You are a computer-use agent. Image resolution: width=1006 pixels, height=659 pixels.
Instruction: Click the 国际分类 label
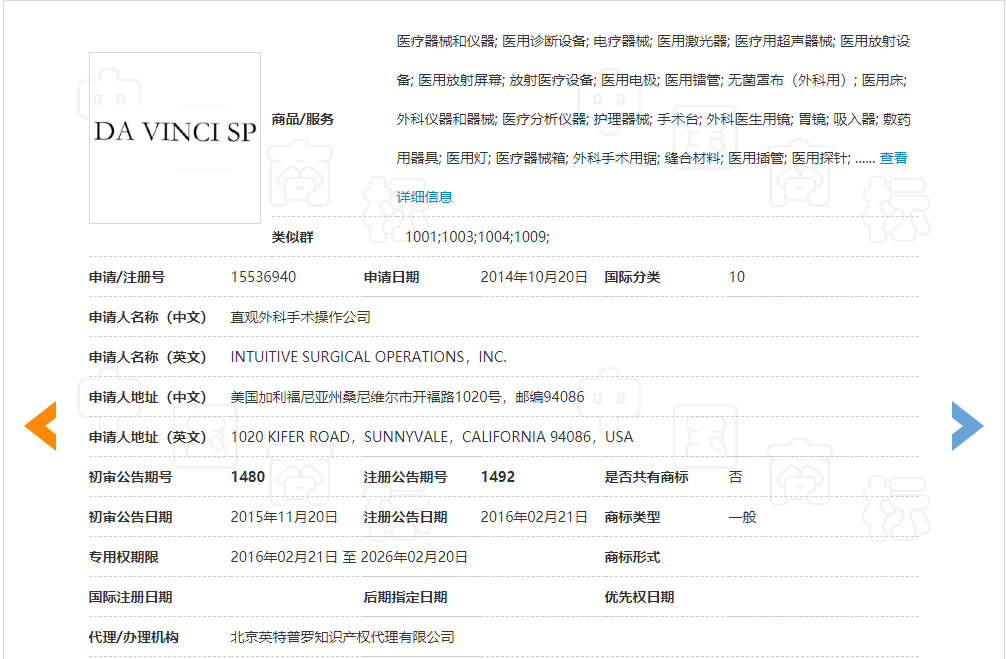tap(632, 277)
